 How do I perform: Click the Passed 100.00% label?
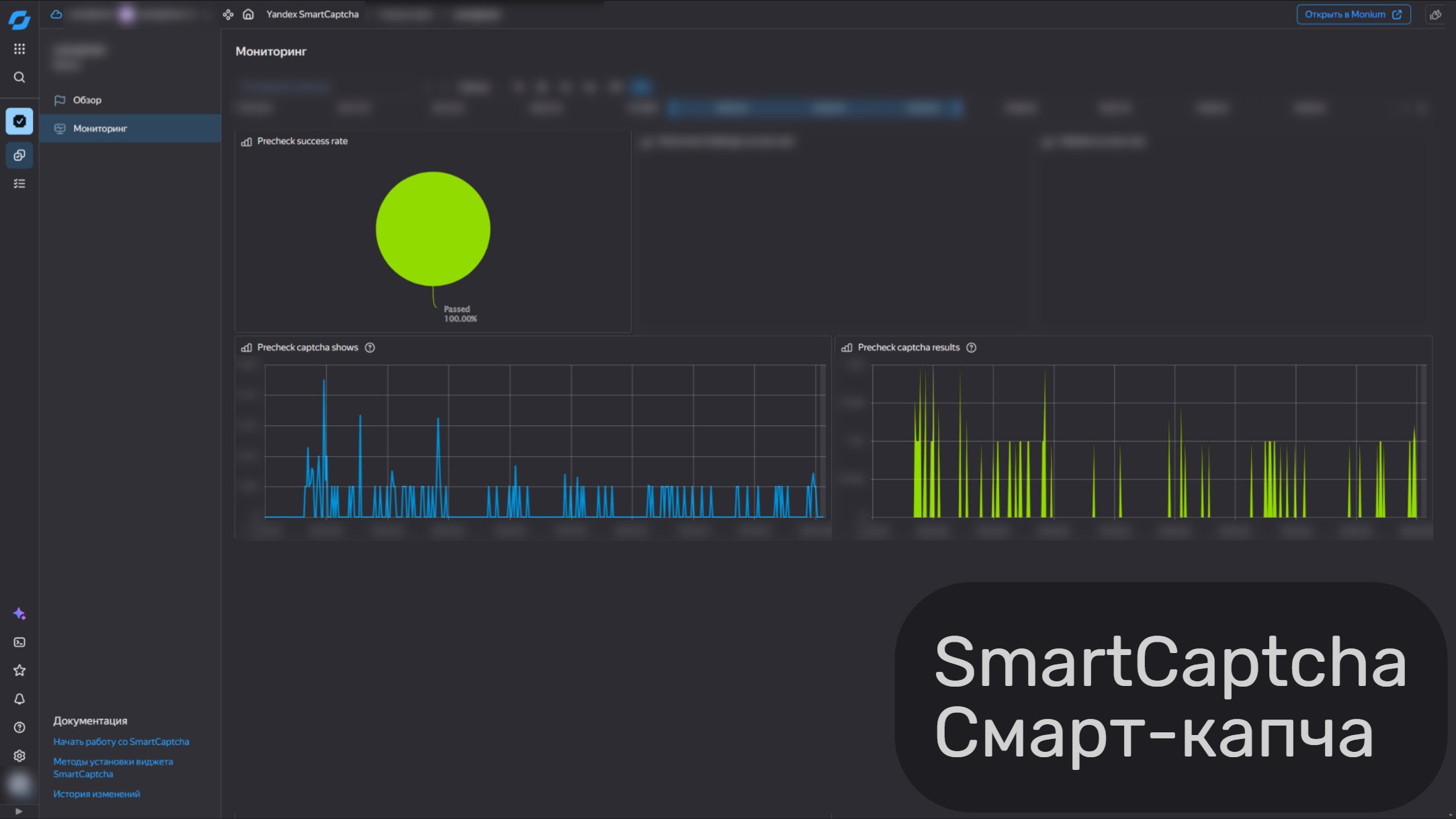coord(460,314)
